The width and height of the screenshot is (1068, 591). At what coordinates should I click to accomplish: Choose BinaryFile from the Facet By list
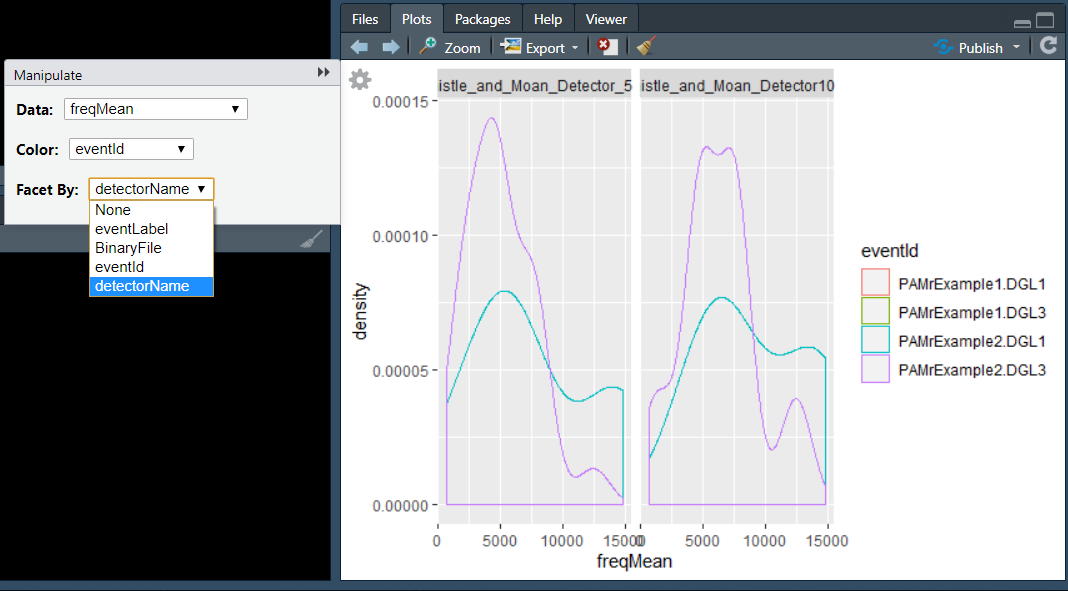coord(128,248)
